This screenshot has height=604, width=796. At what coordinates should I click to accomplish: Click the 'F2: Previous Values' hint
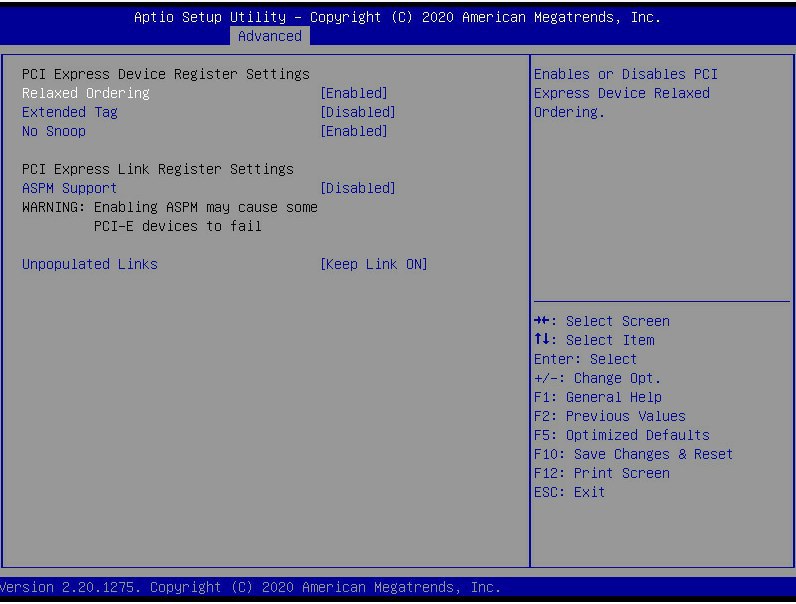pos(609,416)
